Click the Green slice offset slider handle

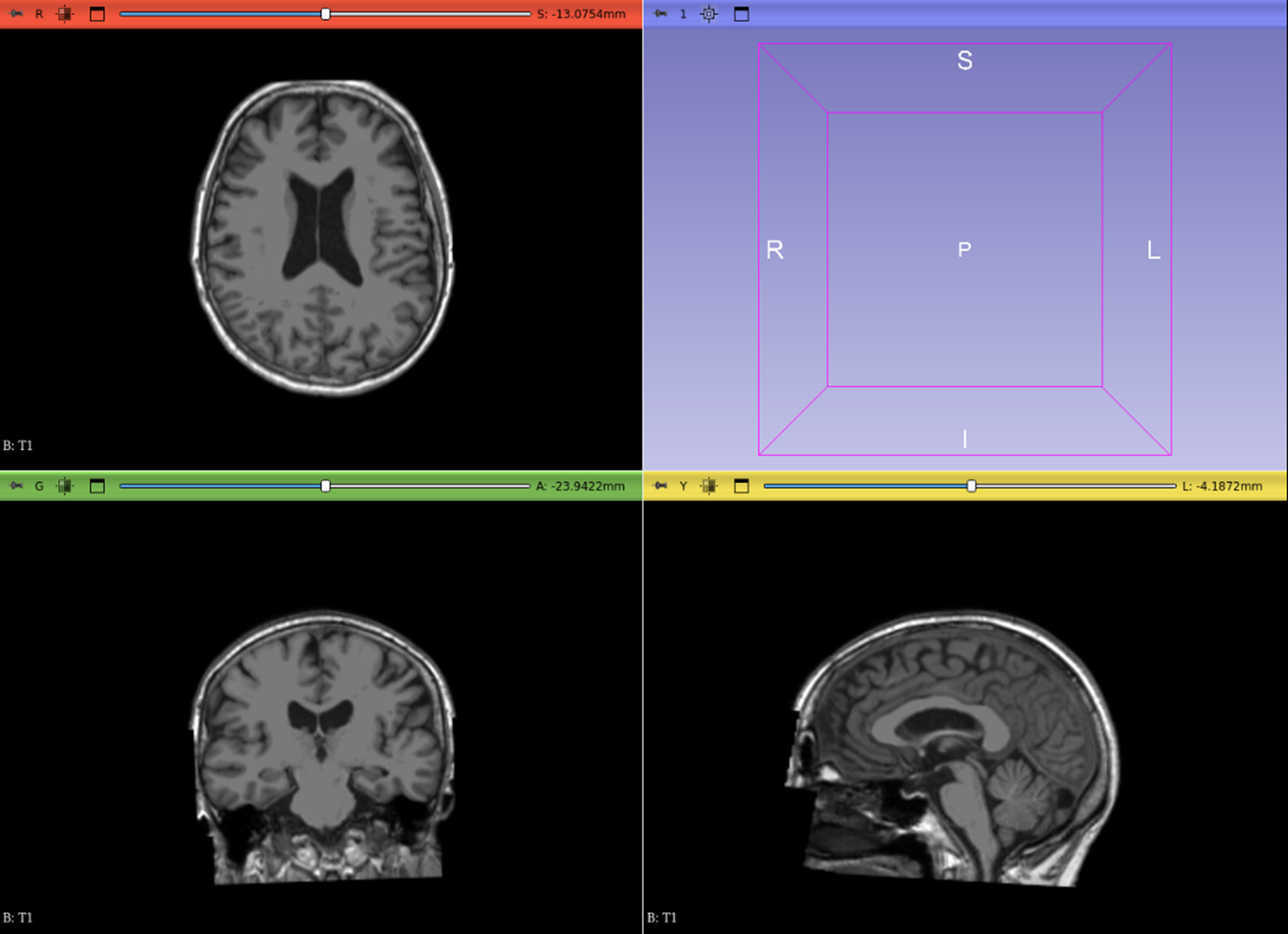tap(325, 486)
